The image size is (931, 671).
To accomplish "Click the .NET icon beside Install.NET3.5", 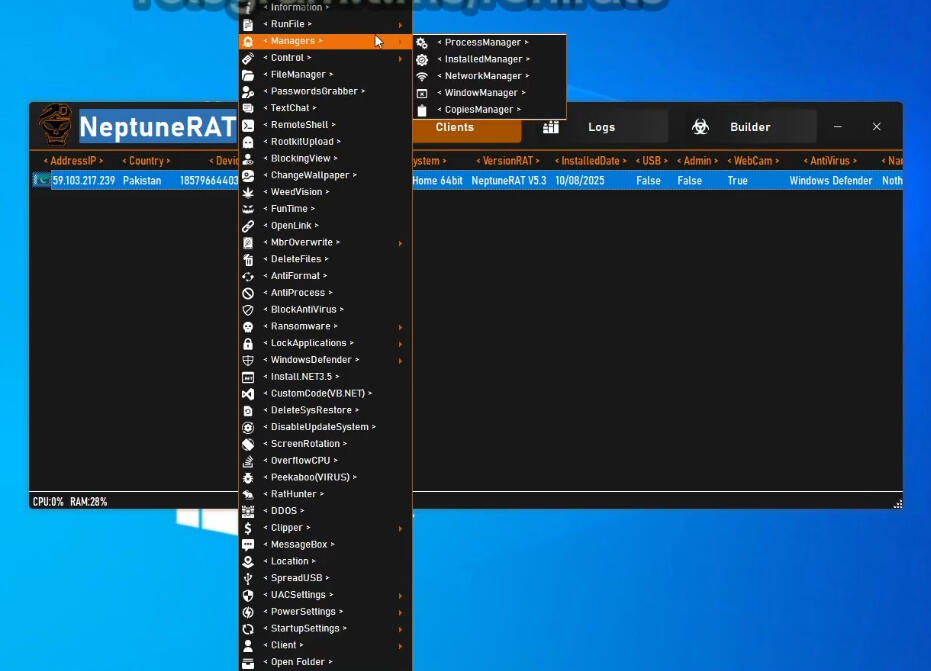I will coord(248,377).
